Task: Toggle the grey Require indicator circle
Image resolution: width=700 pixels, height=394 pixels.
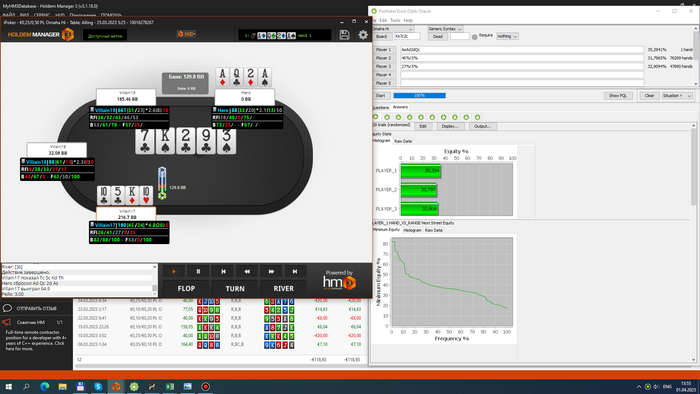Action: click(475, 37)
